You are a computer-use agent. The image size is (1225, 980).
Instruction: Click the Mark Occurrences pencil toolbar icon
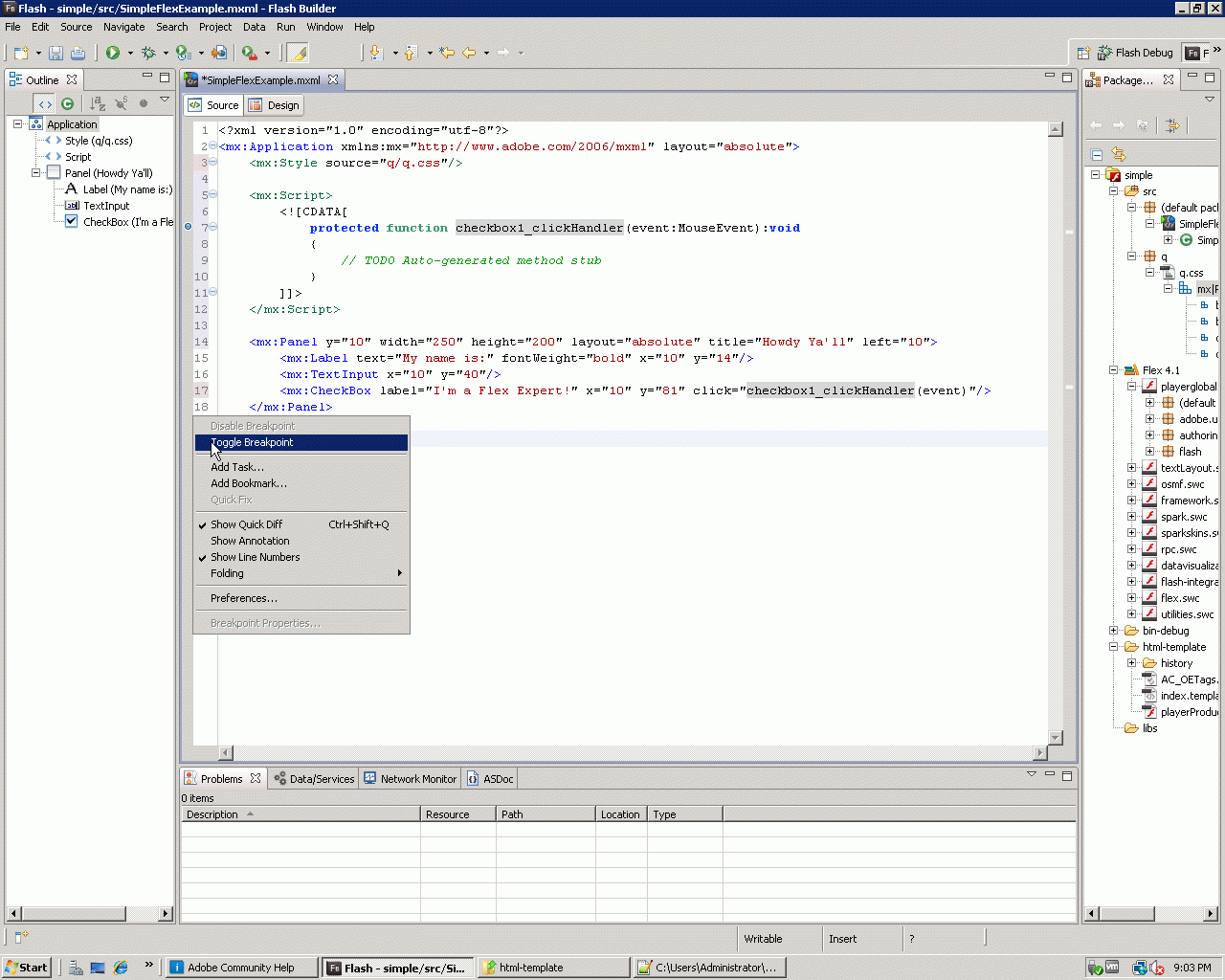pos(298,53)
